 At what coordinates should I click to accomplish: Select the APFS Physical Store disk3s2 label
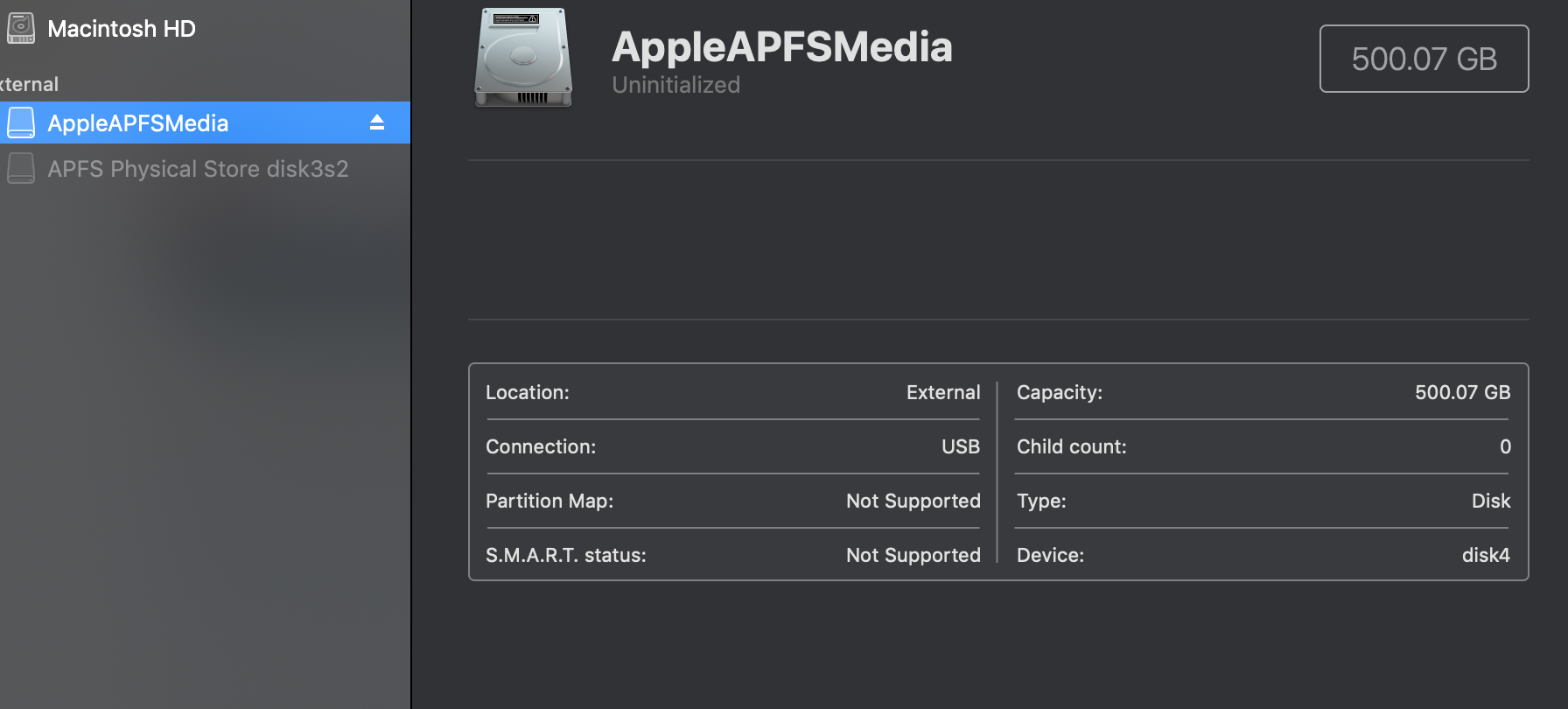coord(198,169)
